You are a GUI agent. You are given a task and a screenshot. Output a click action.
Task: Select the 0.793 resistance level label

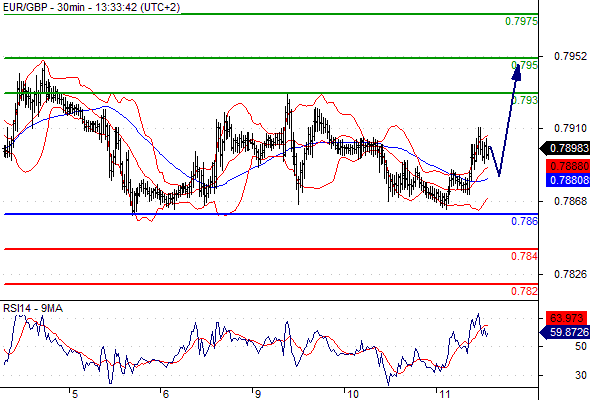tap(525, 100)
